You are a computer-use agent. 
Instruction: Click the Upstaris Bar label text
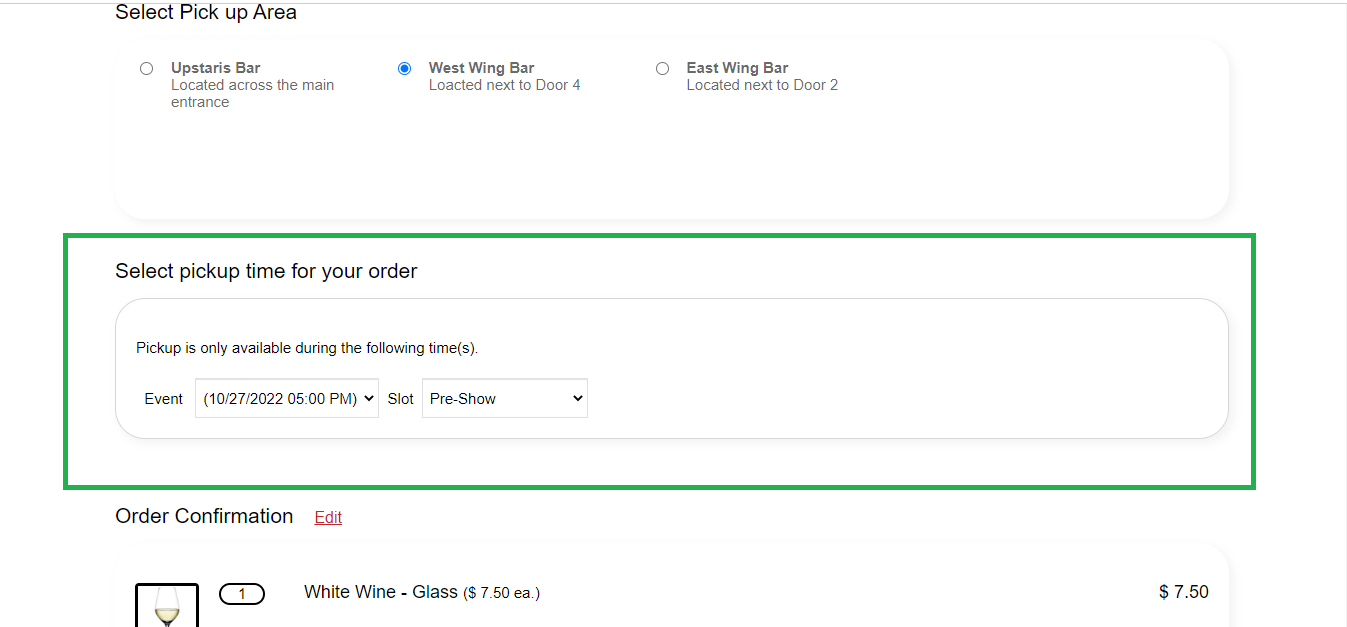215,68
